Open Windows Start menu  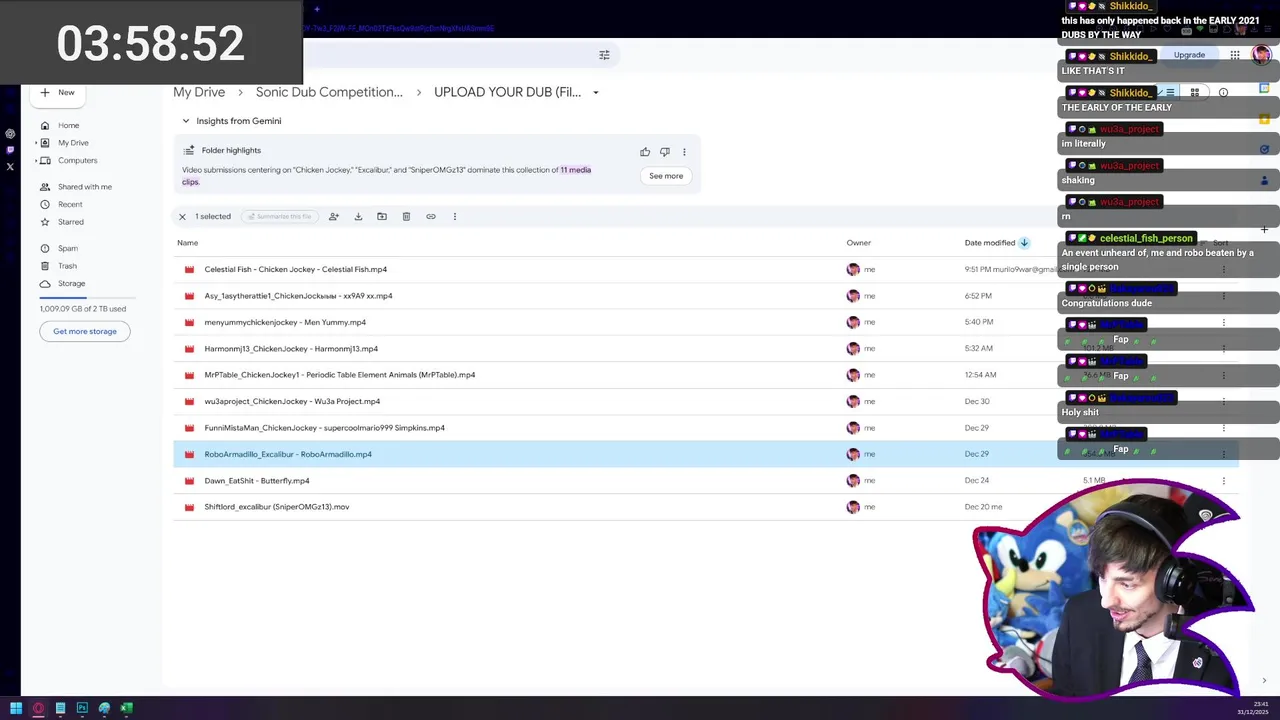[x=16, y=708]
